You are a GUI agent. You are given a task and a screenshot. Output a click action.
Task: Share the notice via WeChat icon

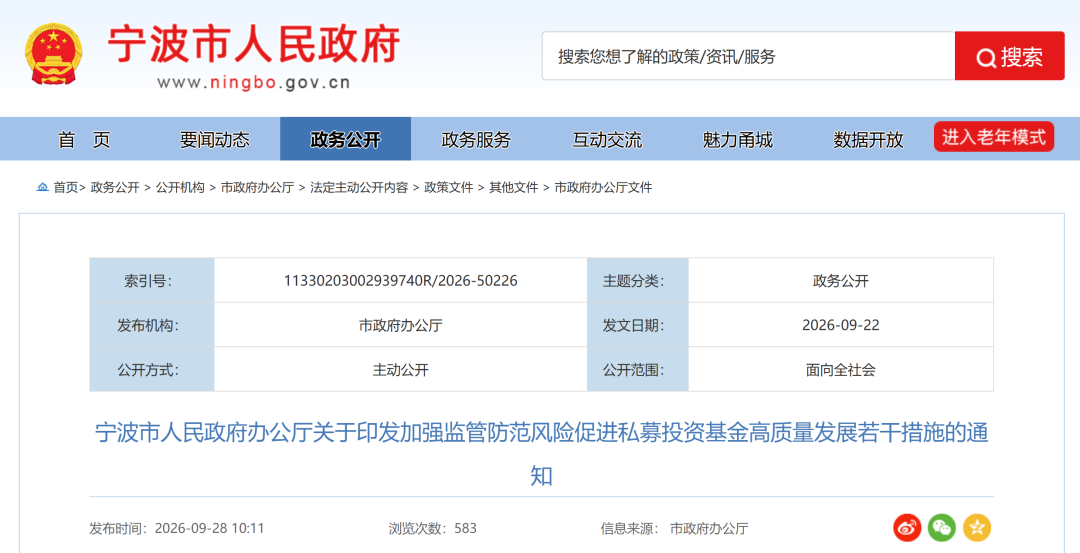(x=942, y=528)
